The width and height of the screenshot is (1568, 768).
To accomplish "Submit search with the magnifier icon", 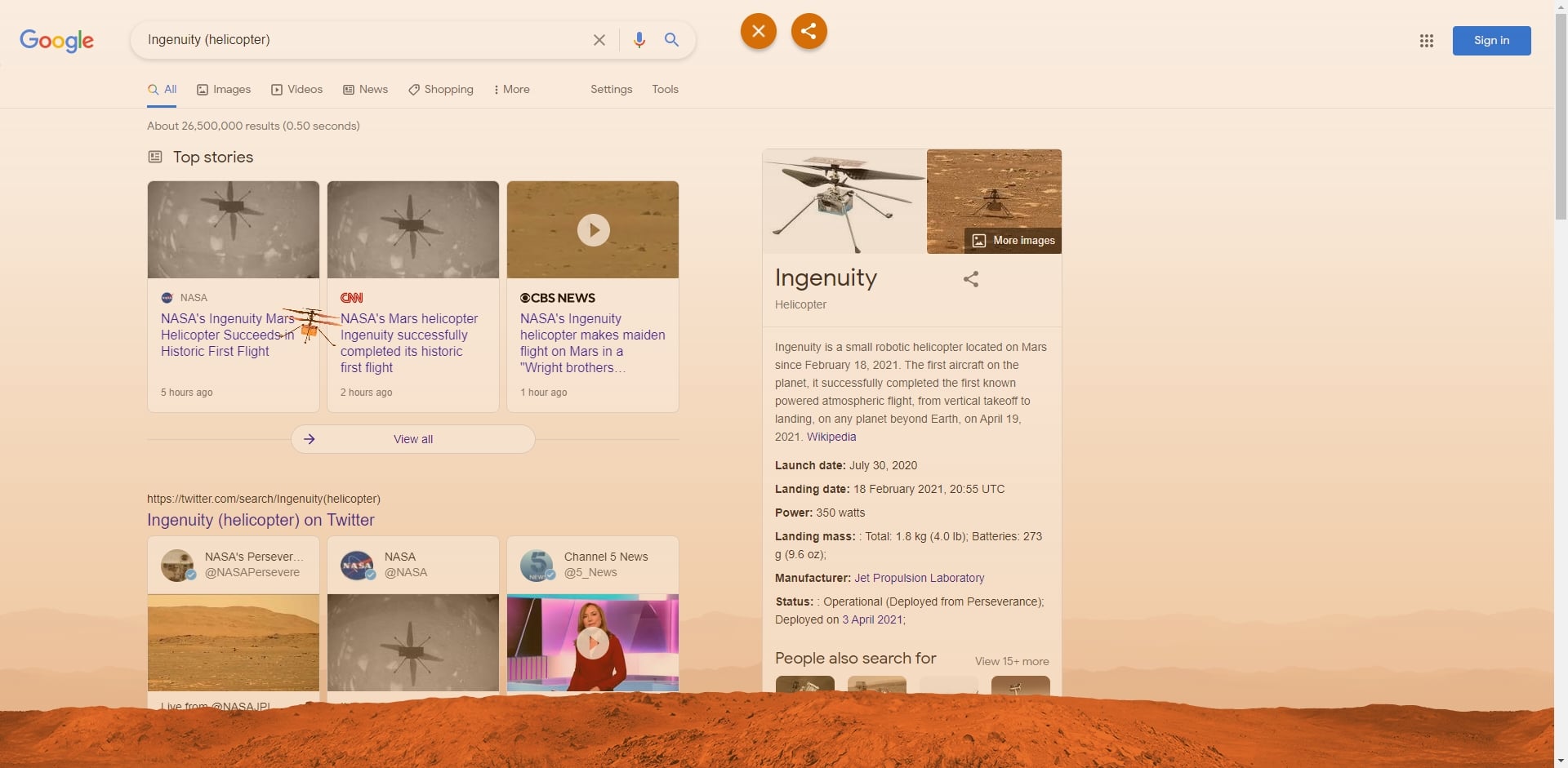I will 671,39.
